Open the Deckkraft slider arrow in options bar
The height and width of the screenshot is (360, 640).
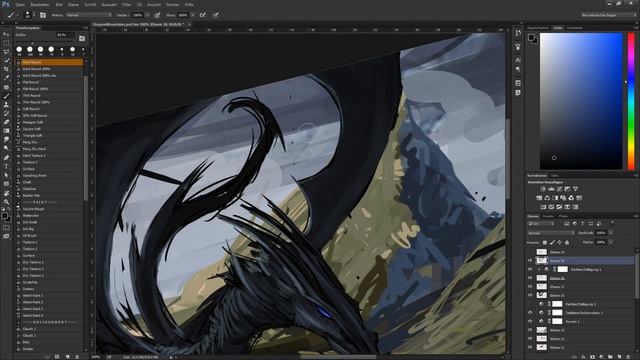coord(147,15)
